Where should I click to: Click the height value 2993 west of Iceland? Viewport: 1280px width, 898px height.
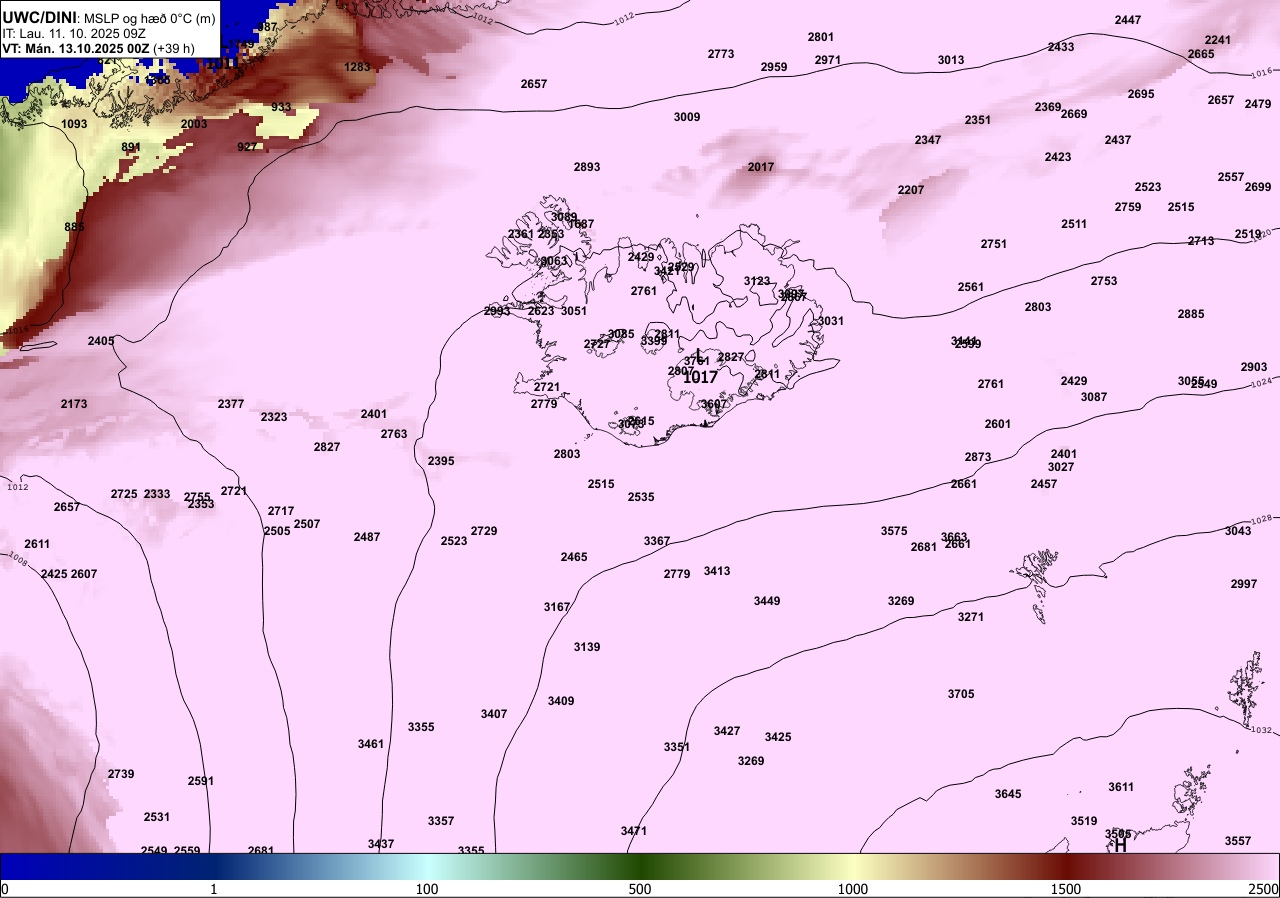point(497,311)
